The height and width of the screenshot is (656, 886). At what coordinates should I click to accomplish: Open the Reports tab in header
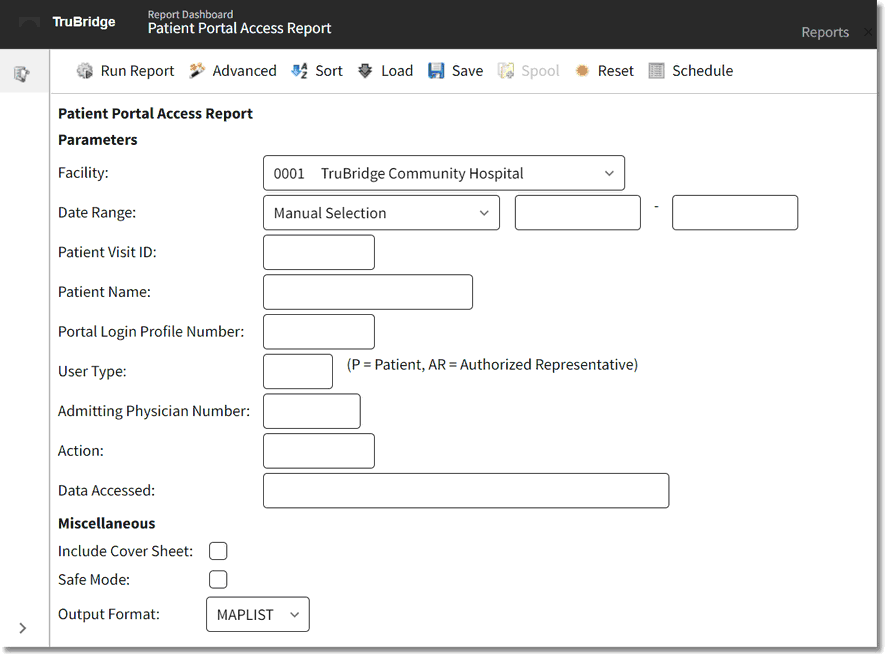pos(824,32)
